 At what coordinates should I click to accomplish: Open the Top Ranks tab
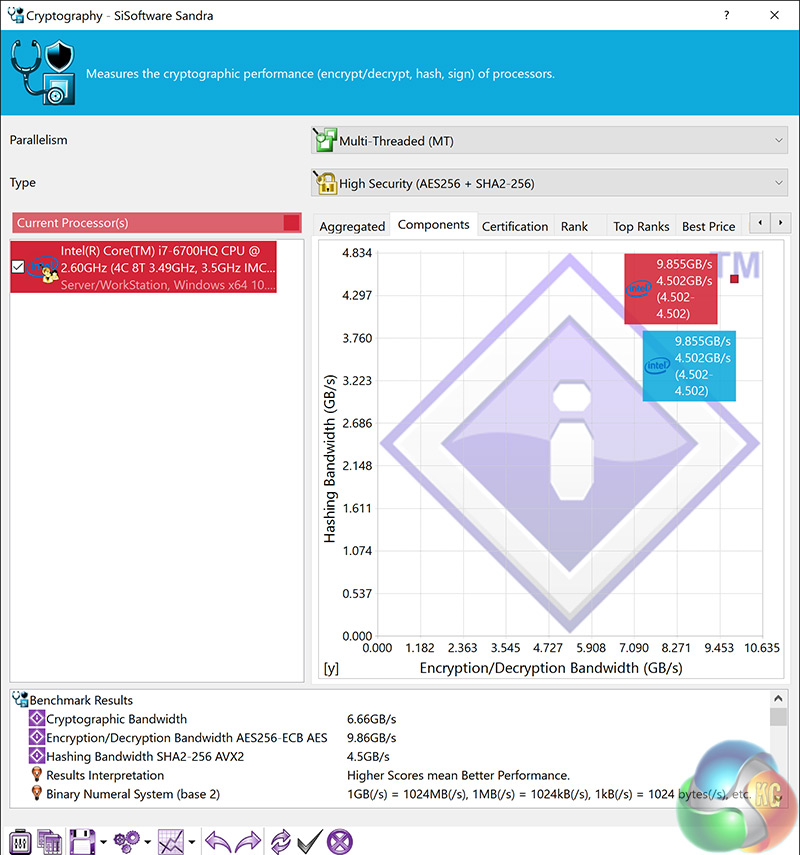click(x=641, y=226)
